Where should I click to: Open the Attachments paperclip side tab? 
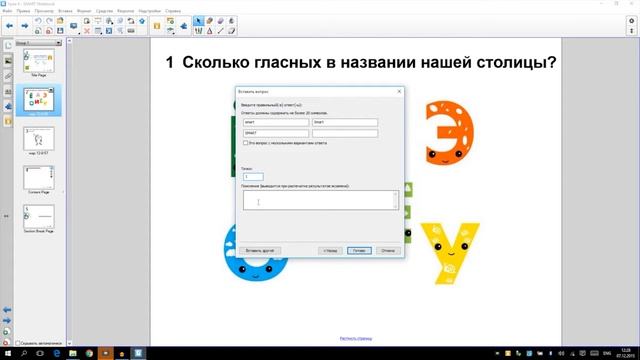pyautogui.click(x=8, y=76)
